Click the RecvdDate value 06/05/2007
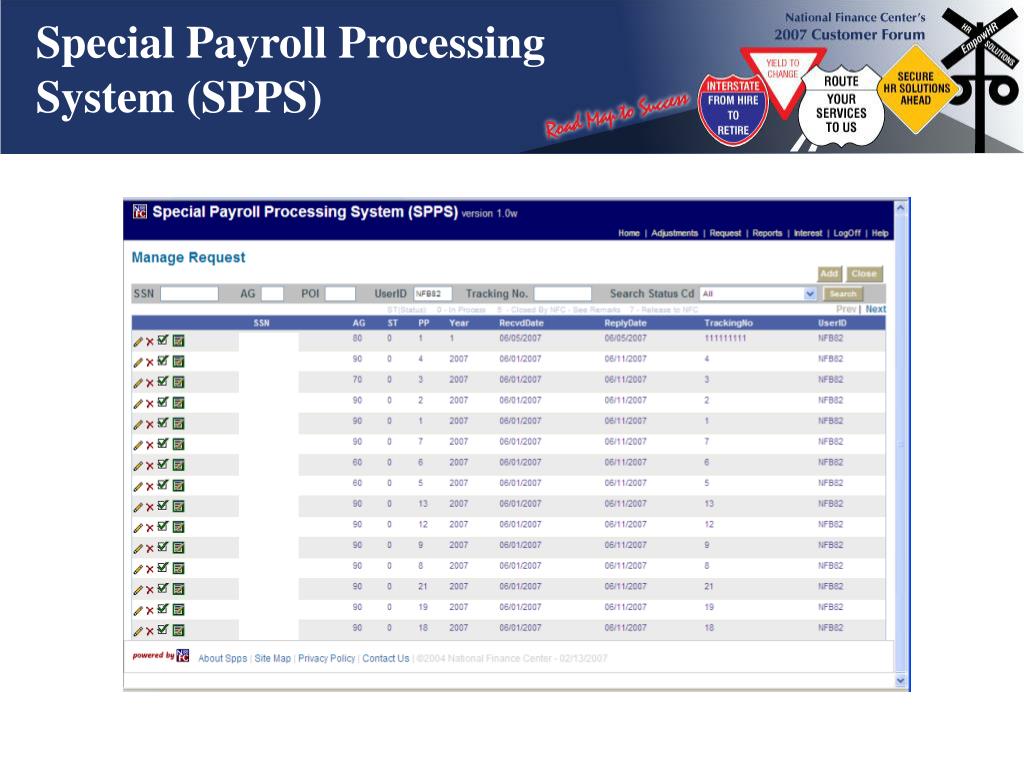This screenshot has width=1024, height=768. point(520,338)
